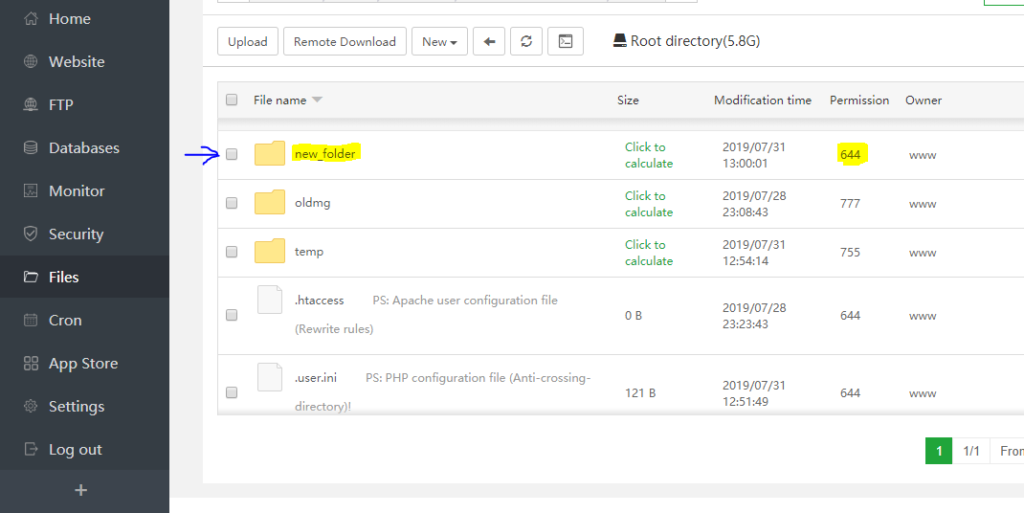
Task: Tick the checkbox for temp folder
Action: [232, 252]
